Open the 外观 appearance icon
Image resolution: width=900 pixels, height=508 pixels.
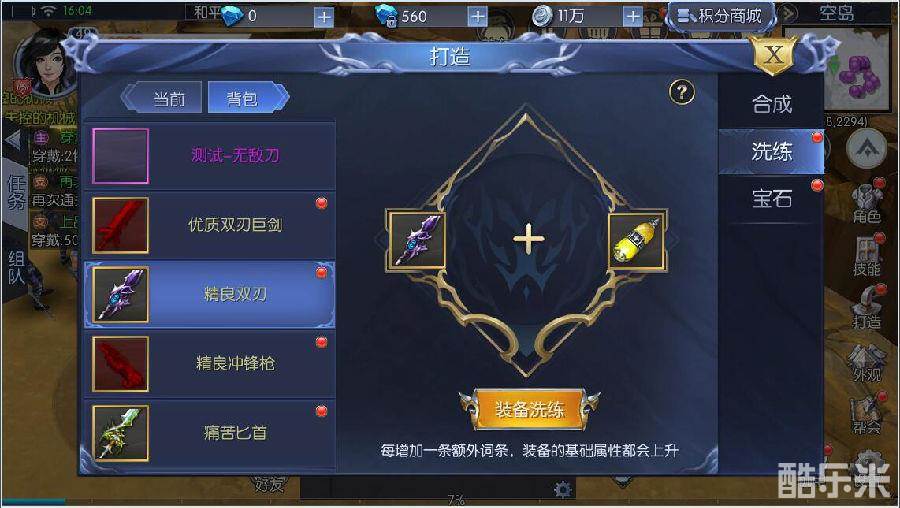click(867, 362)
